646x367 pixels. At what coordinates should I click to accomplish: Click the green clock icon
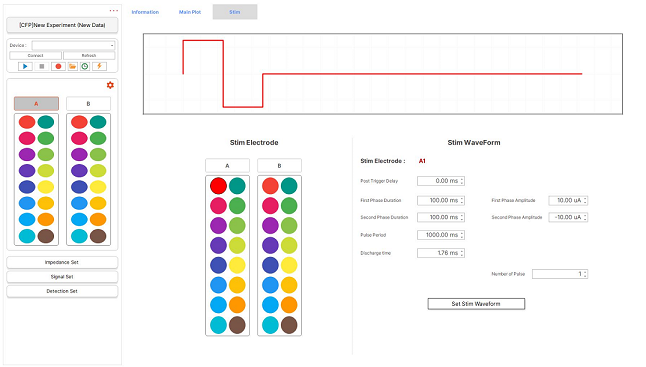click(x=85, y=66)
